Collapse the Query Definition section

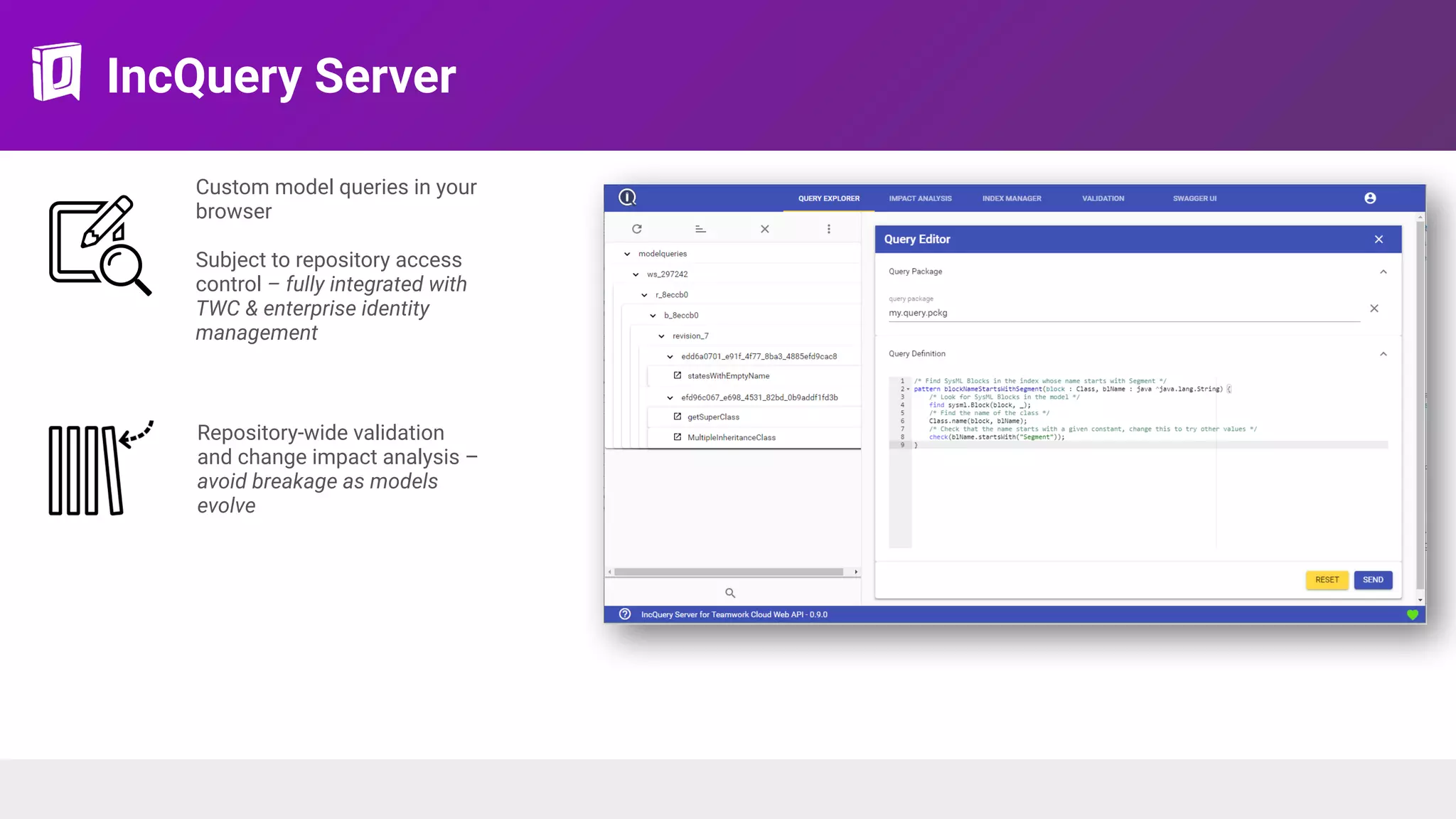[1383, 354]
